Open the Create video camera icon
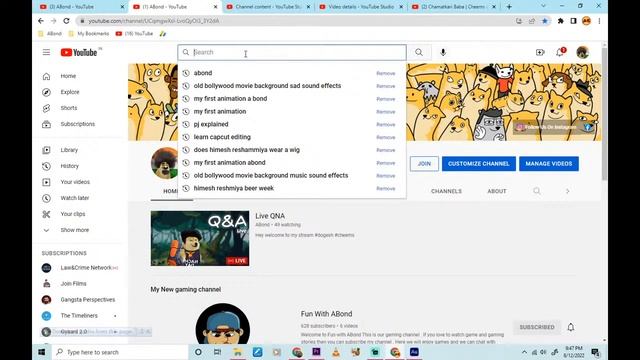The width and height of the screenshot is (640, 360). (540, 52)
